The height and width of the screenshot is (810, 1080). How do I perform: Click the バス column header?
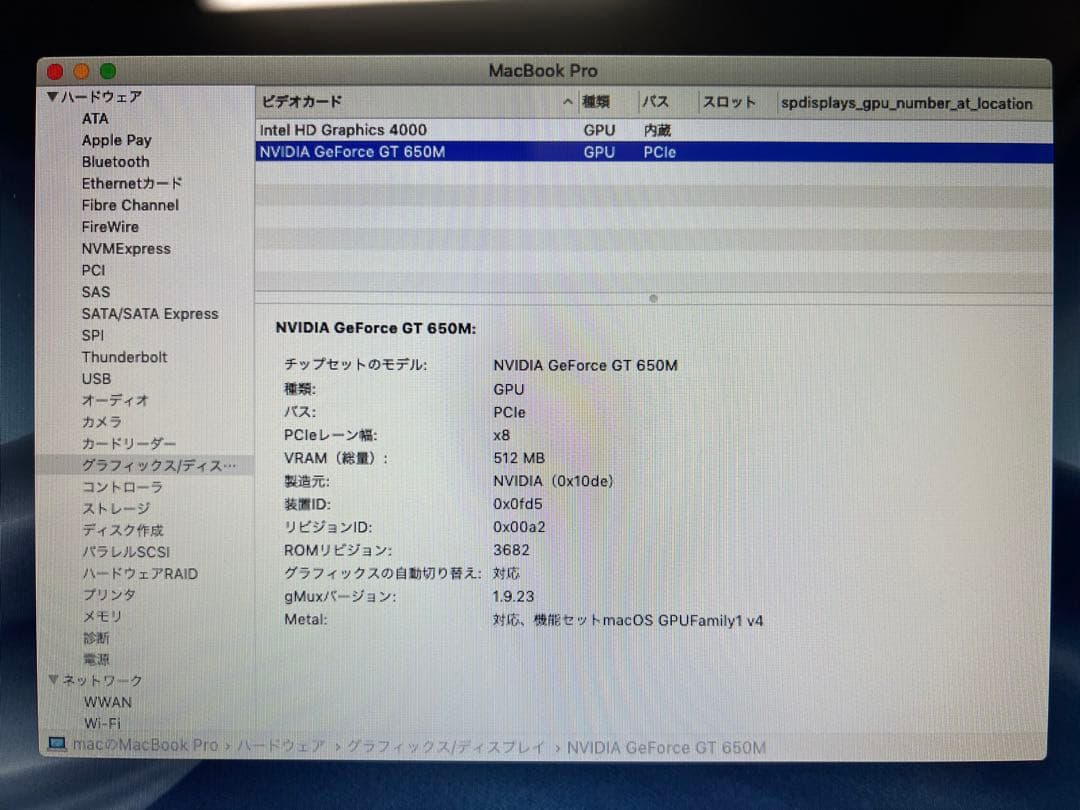point(653,102)
